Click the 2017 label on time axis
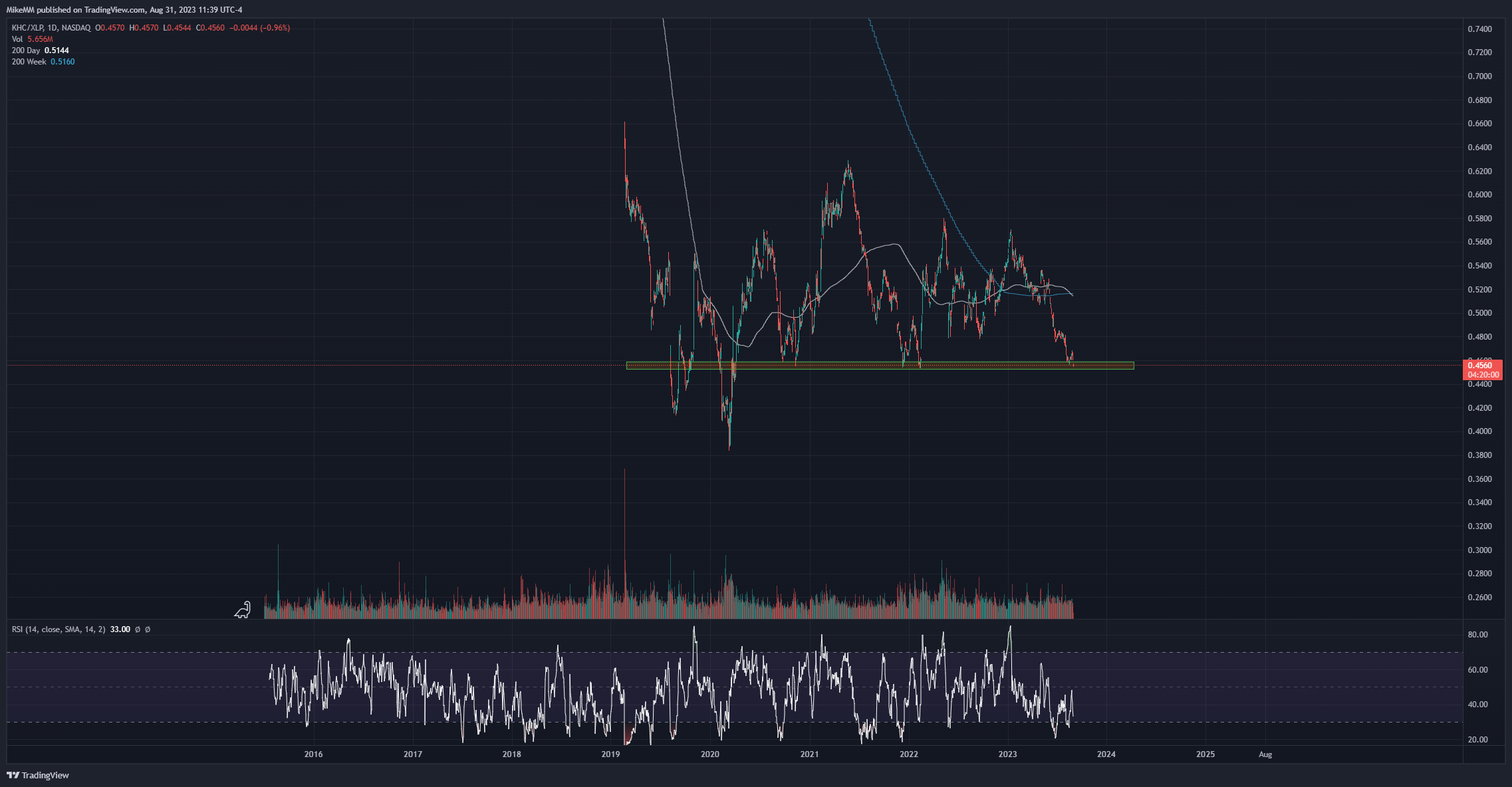The height and width of the screenshot is (787, 1512). 413,754
